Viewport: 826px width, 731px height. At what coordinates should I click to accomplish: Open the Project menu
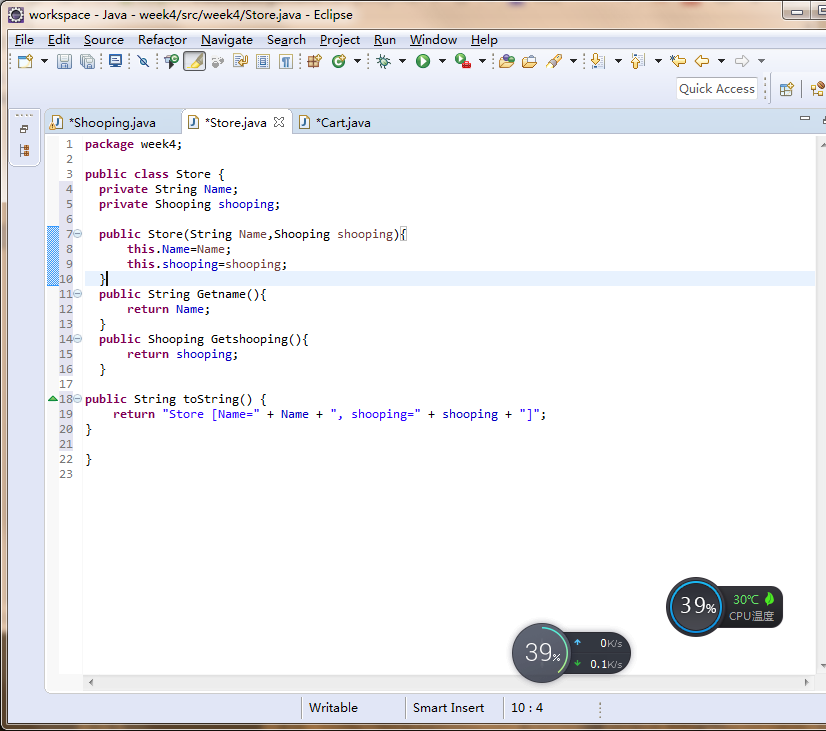pos(340,40)
